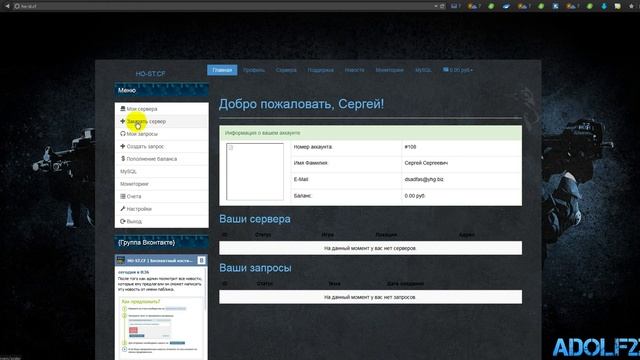Image resolution: width=640 pixels, height=360 pixels.
Task: Go to the 'Профиль' top navigation tab
Action: (254, 70)
